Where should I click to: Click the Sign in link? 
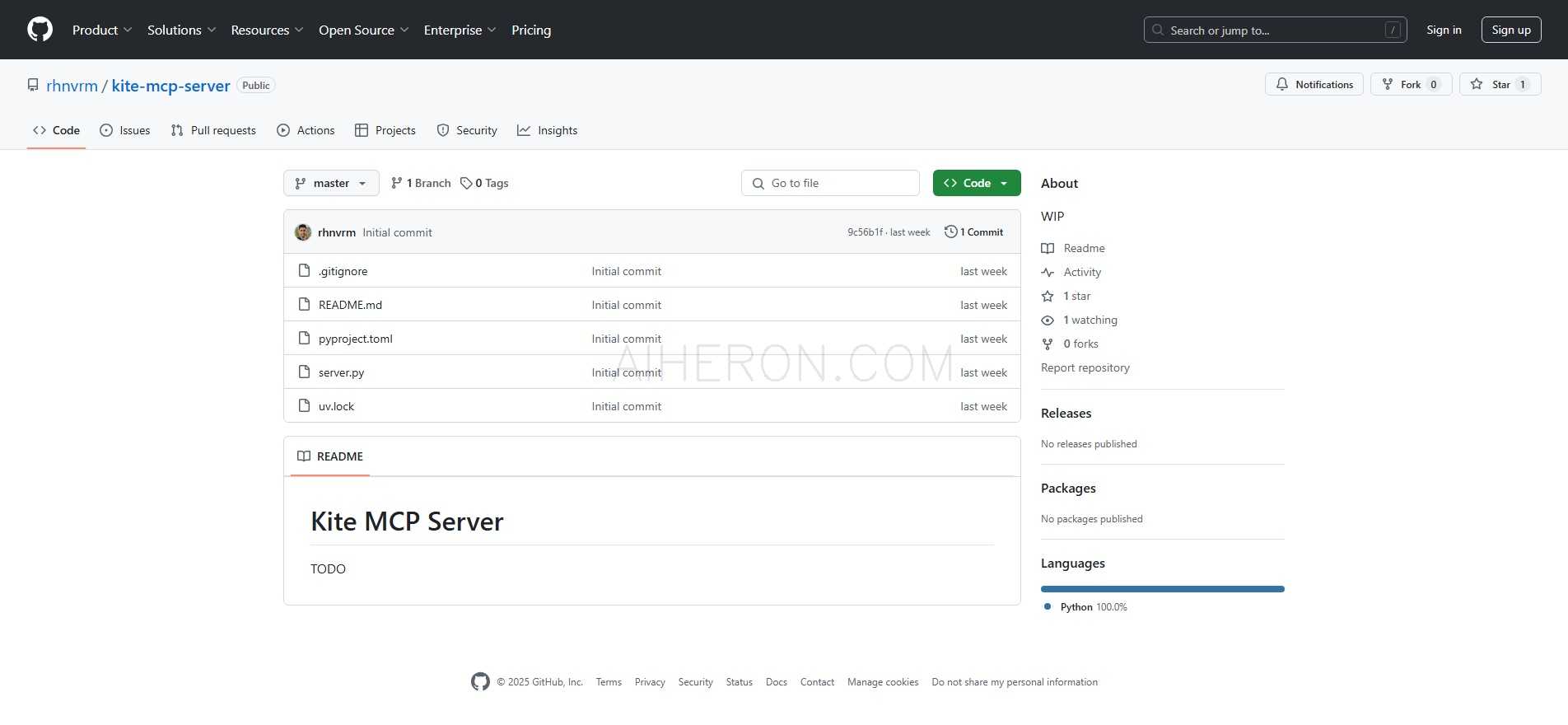click(x=1444, y=30)
